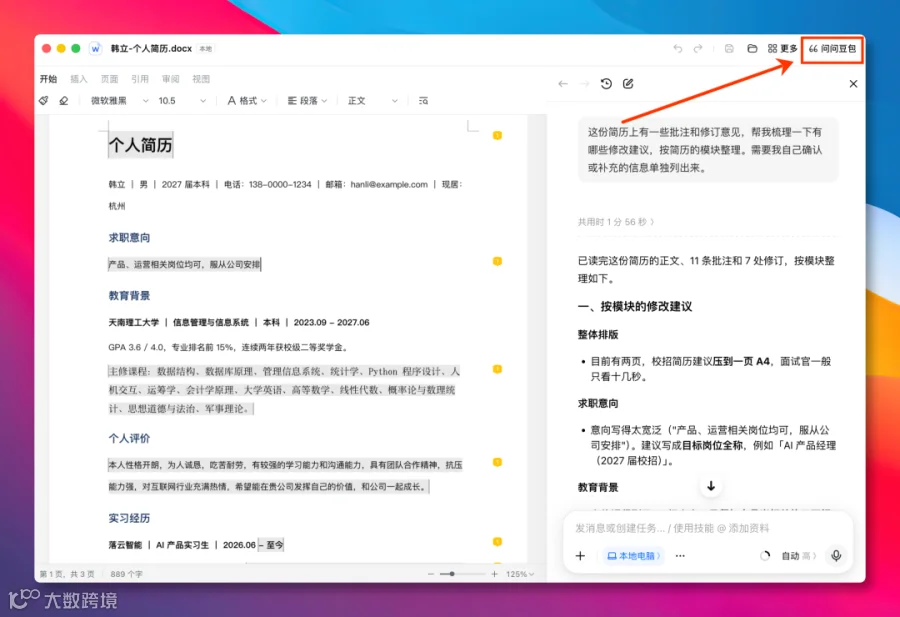Open the comment marker beside 求职意向 line
Screen dimensions: 900x617
click(x=498, y=261)
